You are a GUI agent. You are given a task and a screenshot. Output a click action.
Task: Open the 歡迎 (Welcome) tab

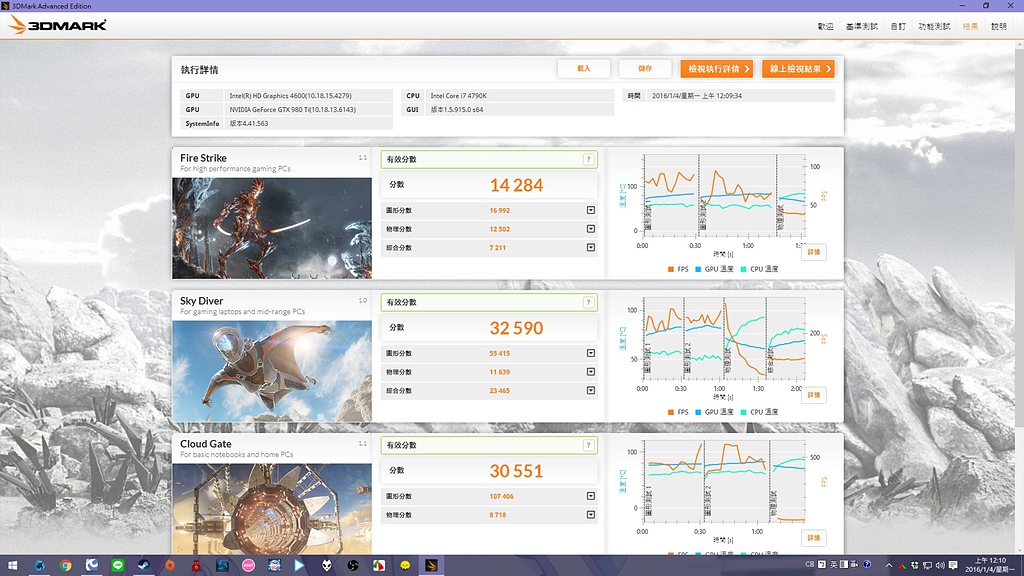click(x=825, y=27)
